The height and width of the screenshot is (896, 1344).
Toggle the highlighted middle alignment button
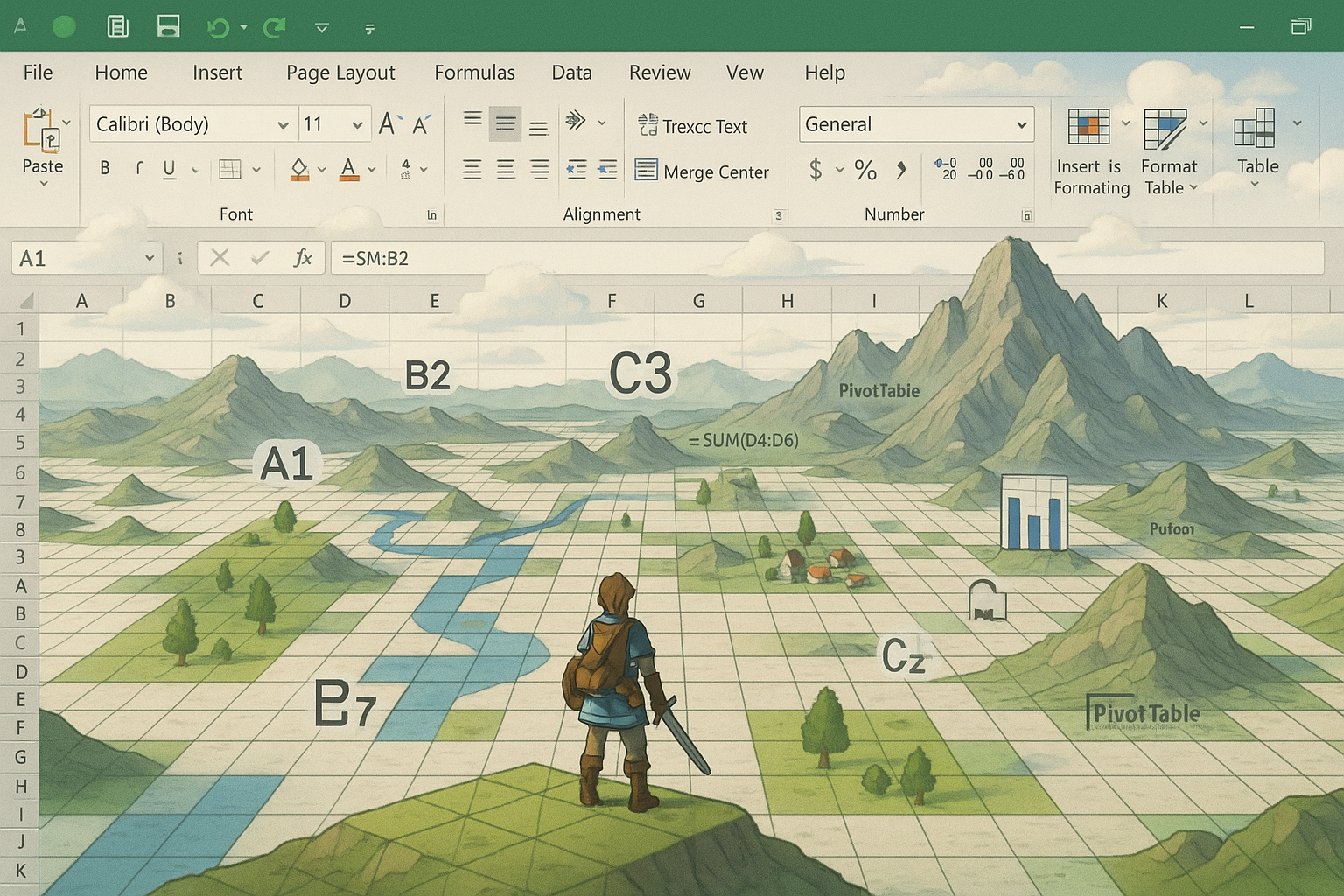pos(506,124)
